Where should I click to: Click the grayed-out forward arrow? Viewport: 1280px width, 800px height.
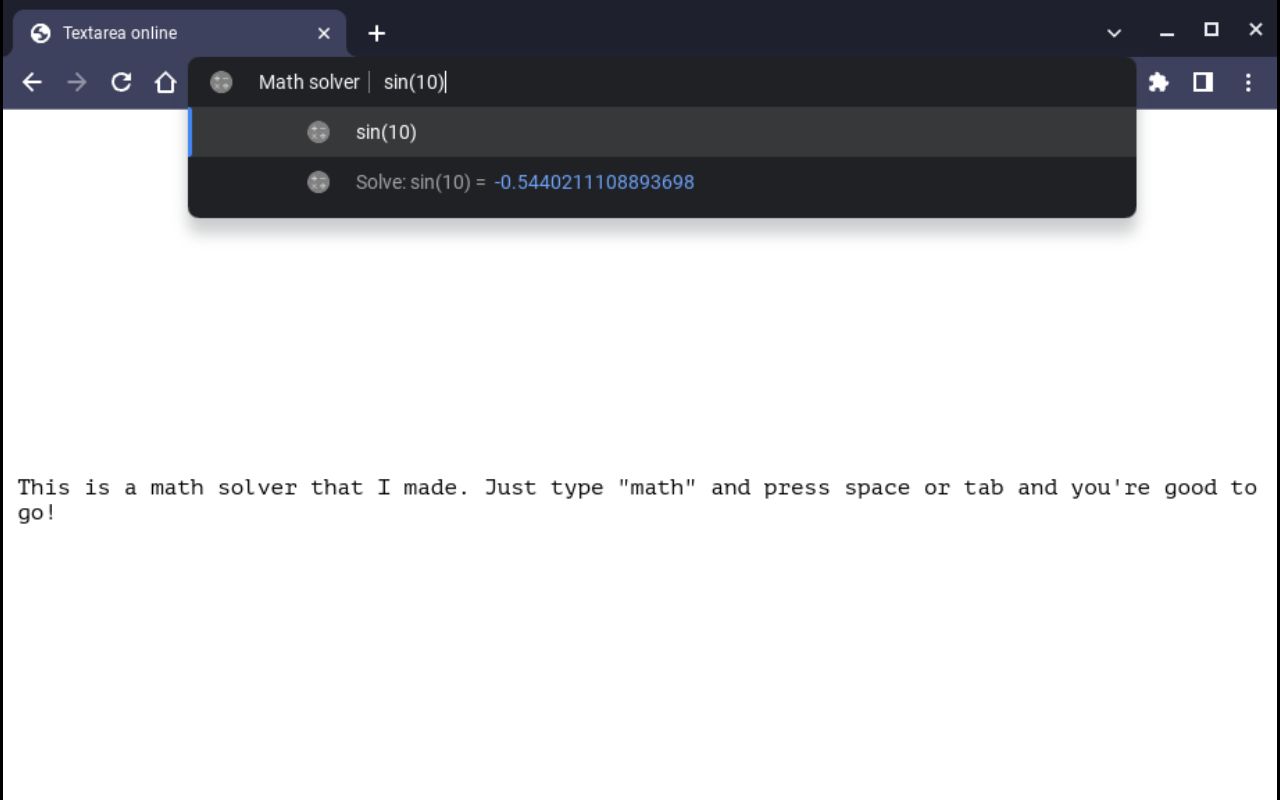coord(76,82)
